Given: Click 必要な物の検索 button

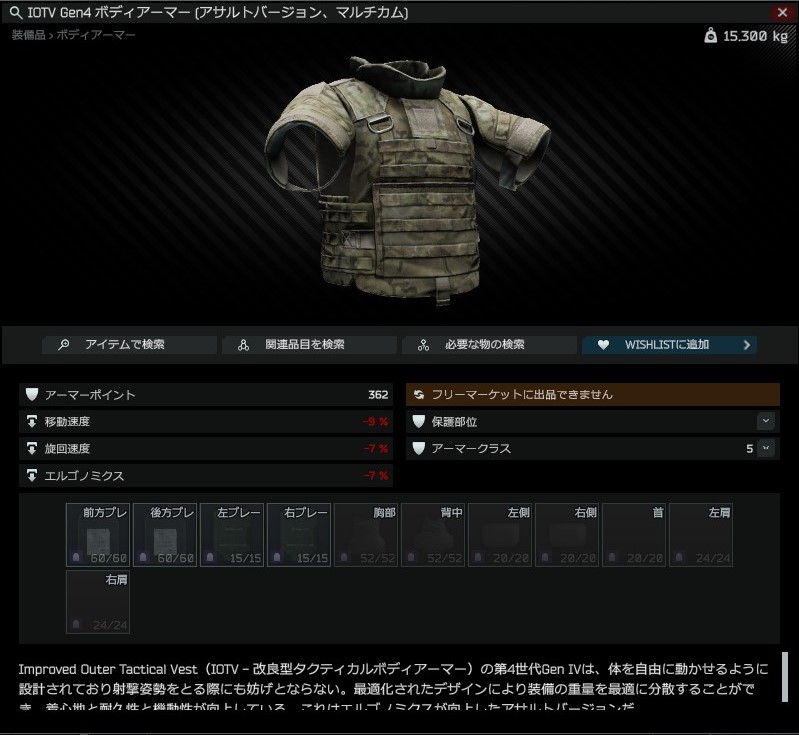Looking at the screenshot, I should point(489,345).
